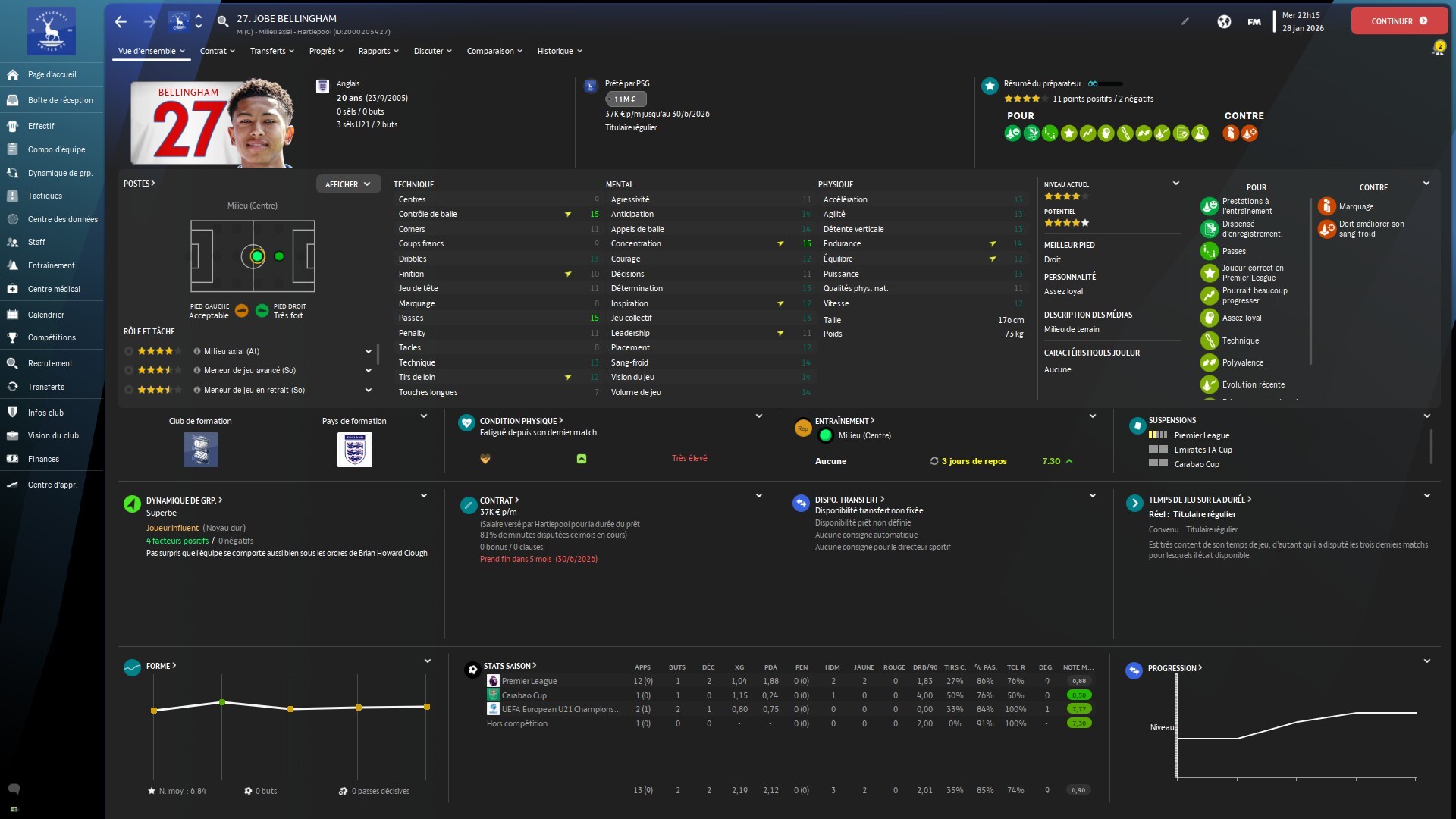The width and height of the screenshot is (1456, 819).
Task: Expand the Niveau actuel panel chevron
Action: [x=1176, y=184]
